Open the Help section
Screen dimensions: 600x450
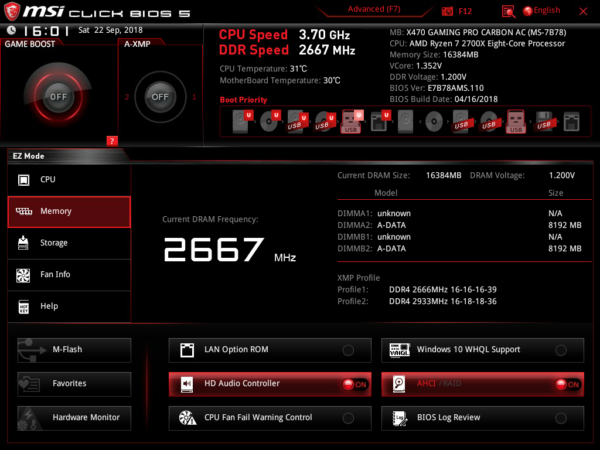(69, 307)
